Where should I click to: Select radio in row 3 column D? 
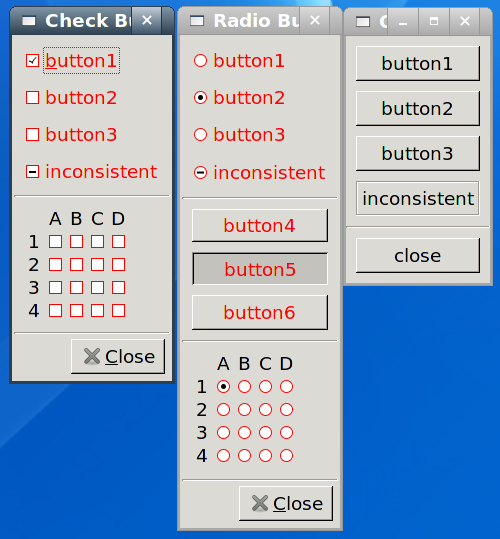point(287,432)
